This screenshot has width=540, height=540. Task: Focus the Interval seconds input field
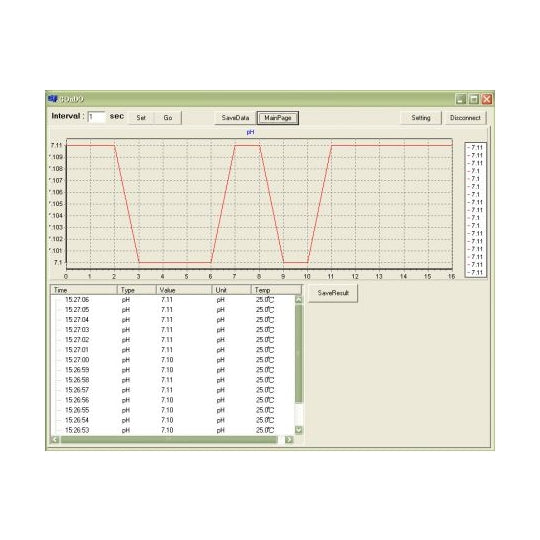(96, 117)
